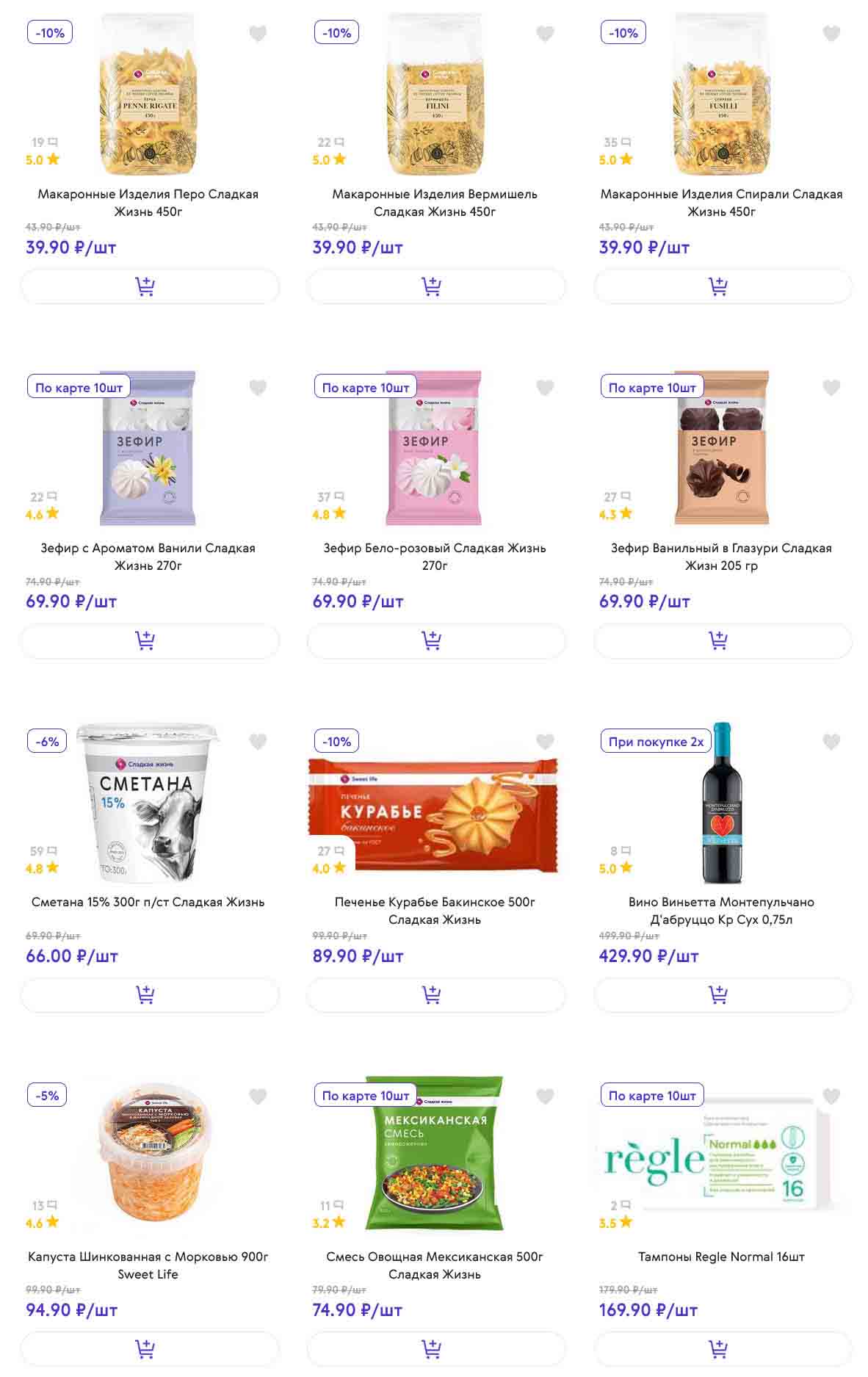
Task: View reviews count on Fusilli pasta
Action: tap(617, 142)
